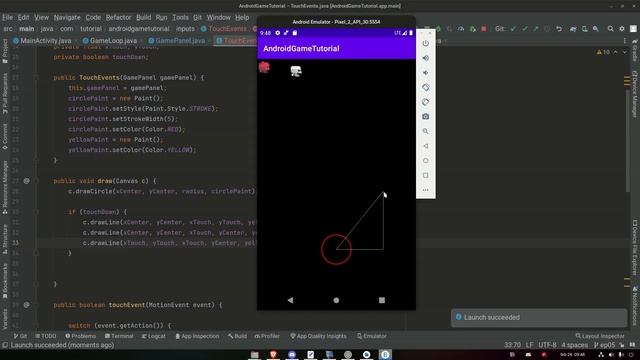
Task: Go to previous highlighted warning arrow
Action: click(x=616, y=52)
